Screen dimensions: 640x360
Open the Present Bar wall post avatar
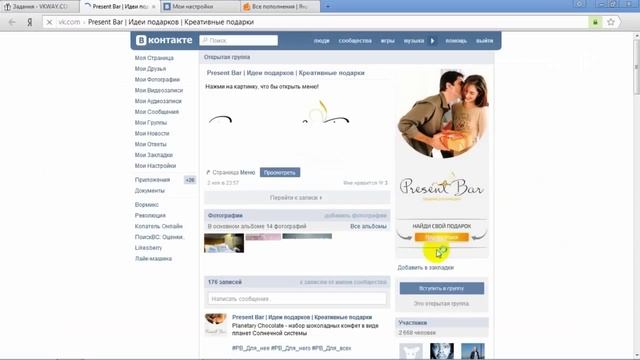point(216,324)
